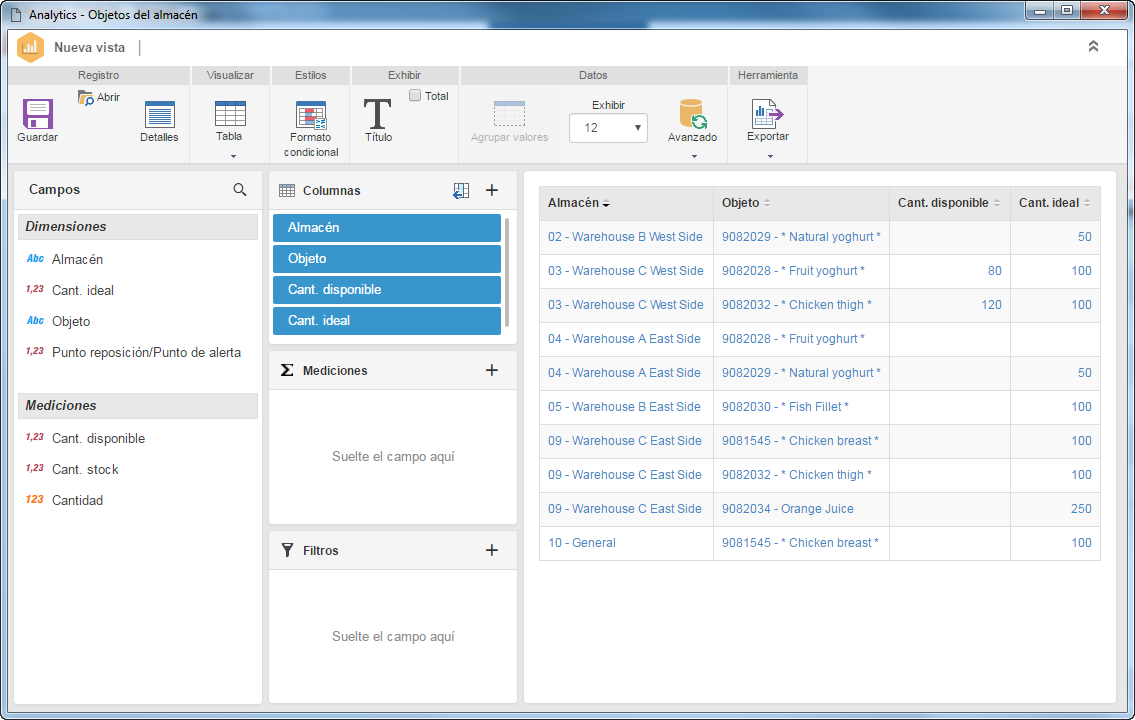Click the Sigma icon beside Mediciones
This screenshot has width=1135, height=720.
[287, 370]
